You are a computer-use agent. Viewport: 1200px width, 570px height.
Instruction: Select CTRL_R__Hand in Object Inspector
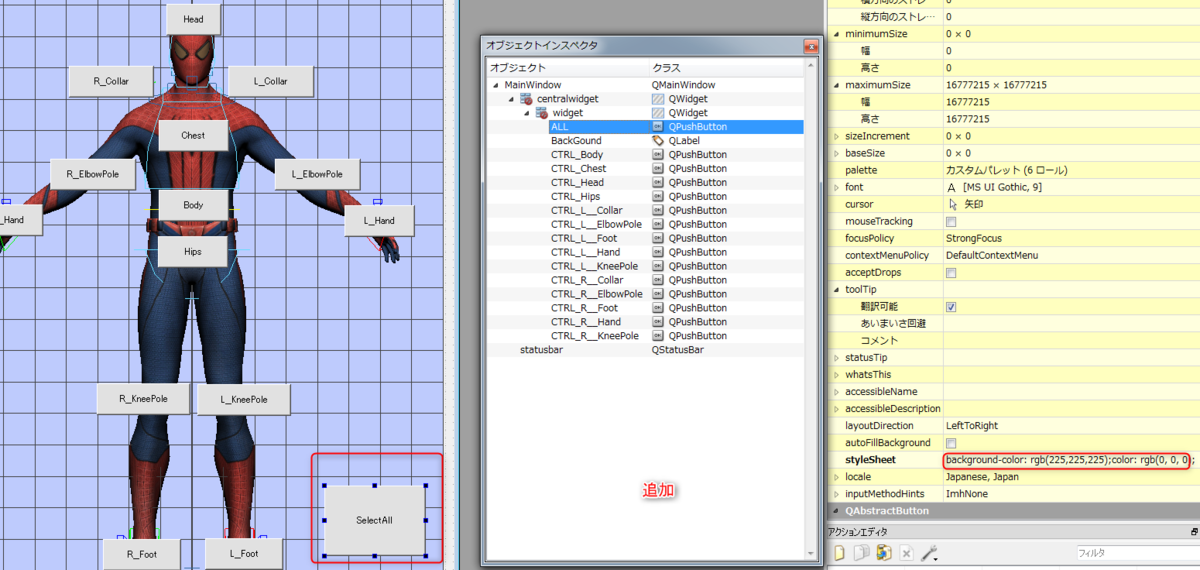[645, 323]
